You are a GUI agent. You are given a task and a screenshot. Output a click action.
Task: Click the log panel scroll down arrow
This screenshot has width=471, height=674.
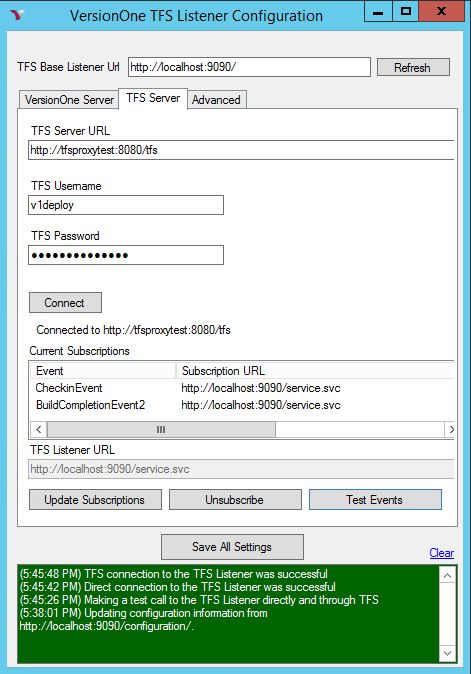(447, 653)
